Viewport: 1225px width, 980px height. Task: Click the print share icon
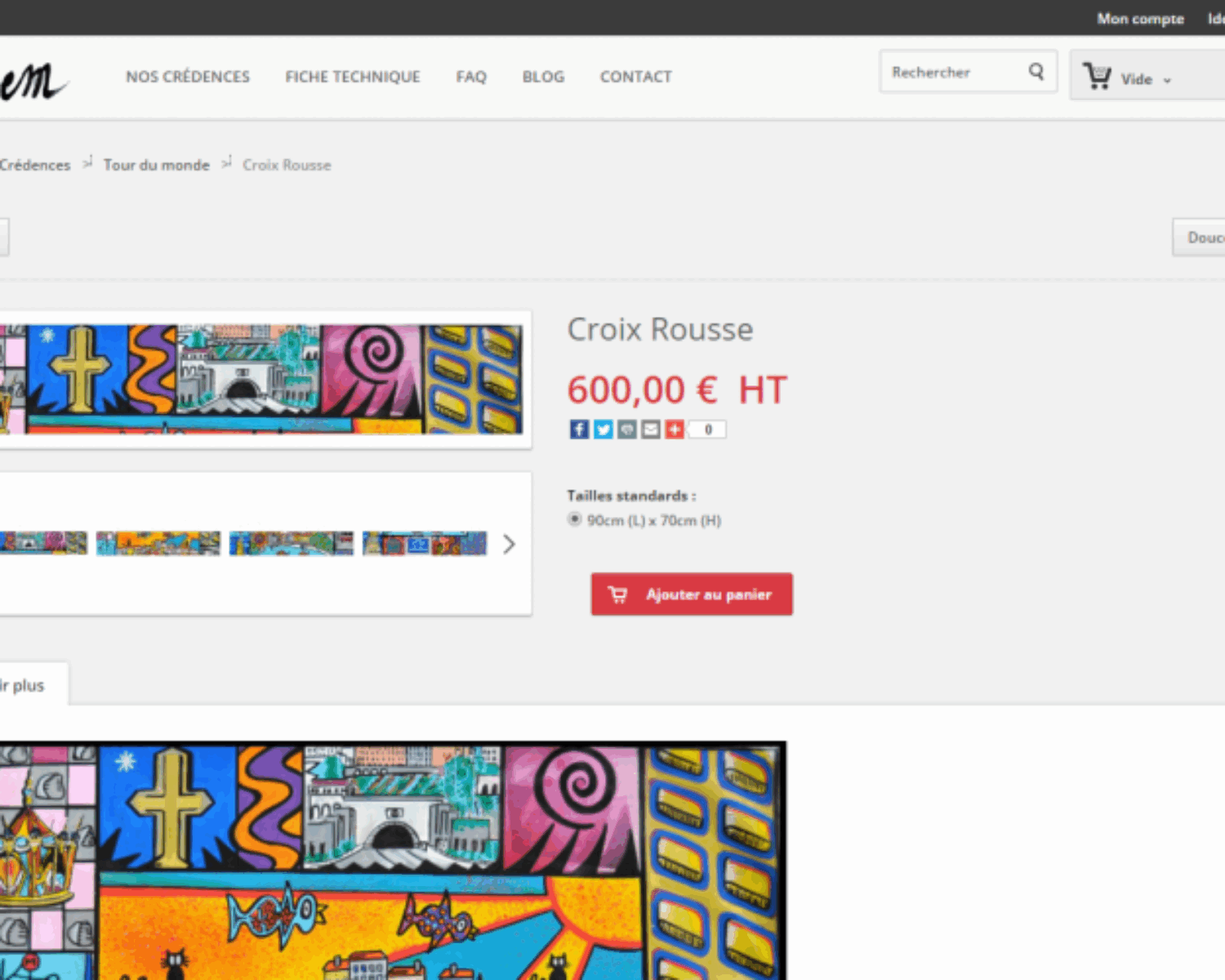coord(626,430)
